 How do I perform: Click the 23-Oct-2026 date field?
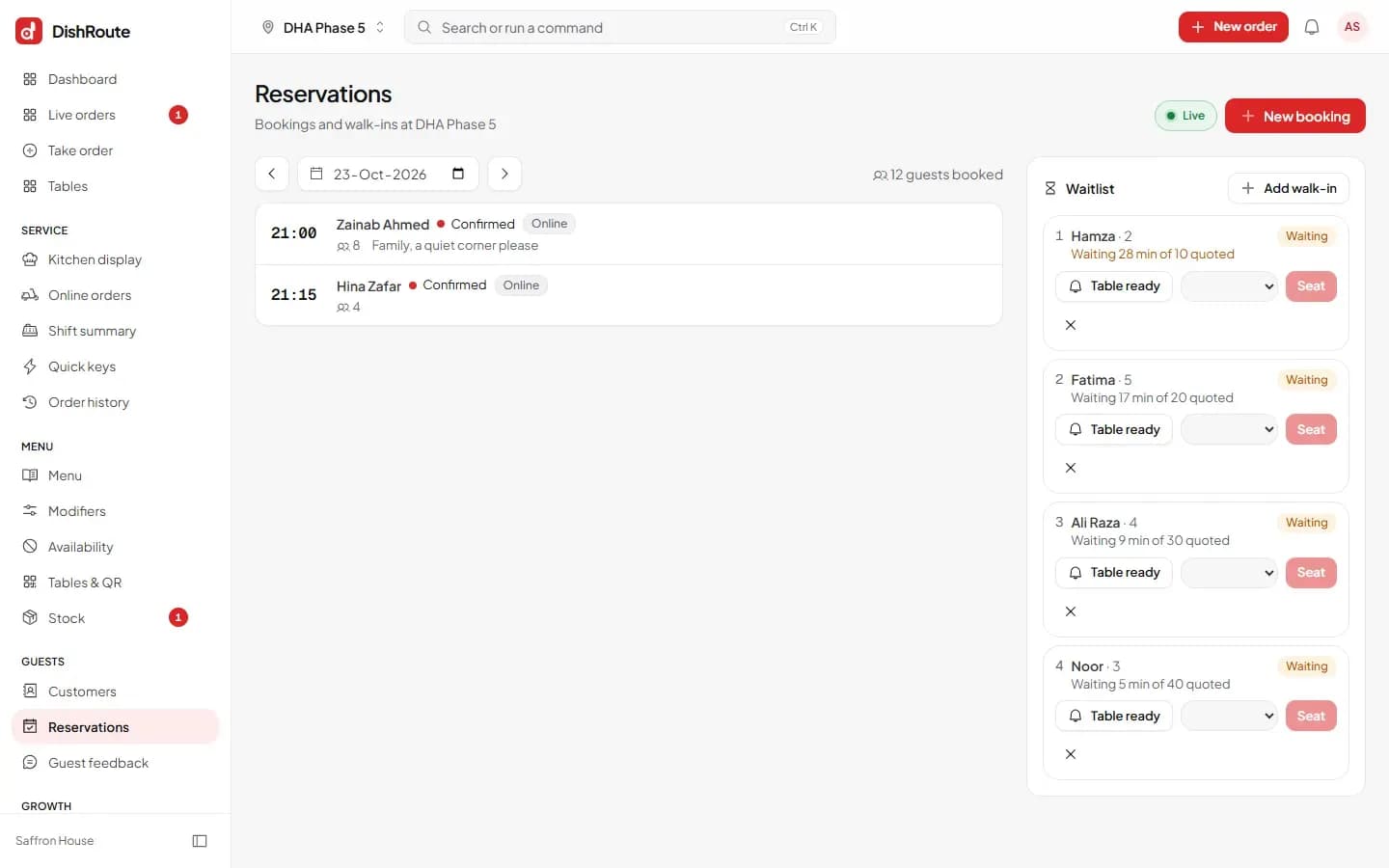tap(388, 174)
